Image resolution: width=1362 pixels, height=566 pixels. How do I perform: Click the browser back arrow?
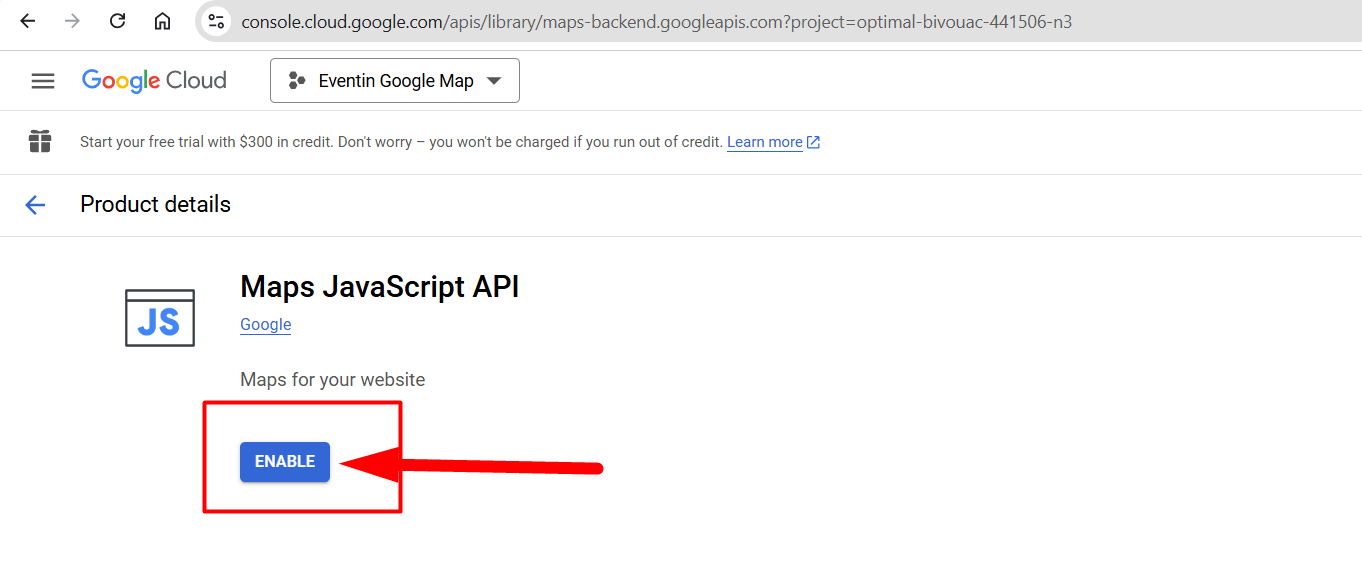[x=28, y=21]
